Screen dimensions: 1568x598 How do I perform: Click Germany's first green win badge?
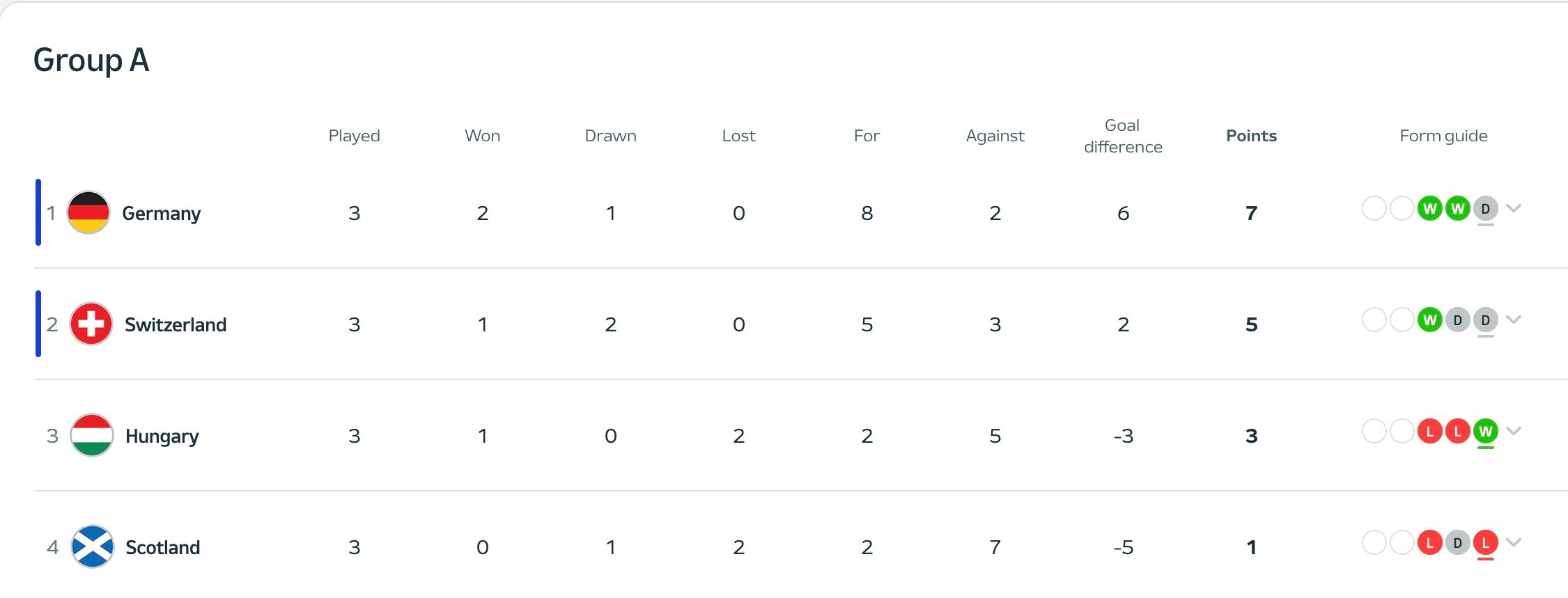point(1429,209)
